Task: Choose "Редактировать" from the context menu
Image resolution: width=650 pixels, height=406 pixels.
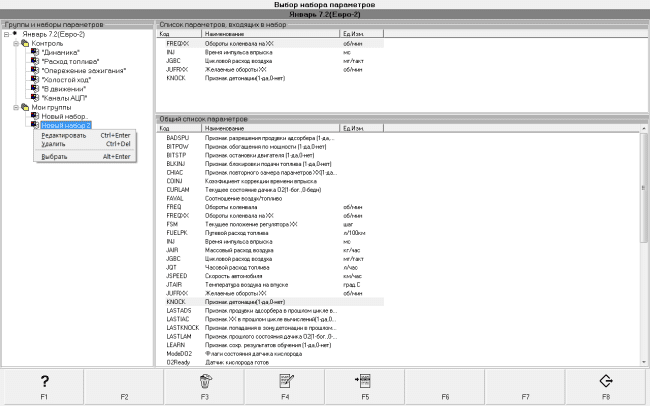Action: click(64, 135)
